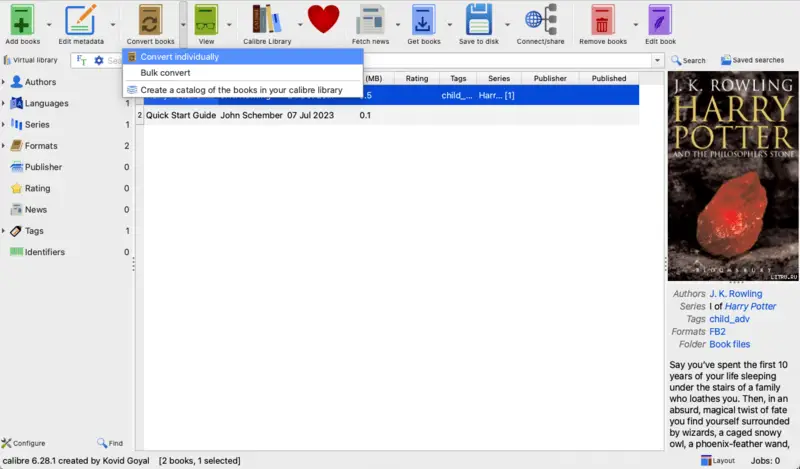The image size is (800, 469).
Task: Click the Find button in tag browser
Action: click(110, 443)
